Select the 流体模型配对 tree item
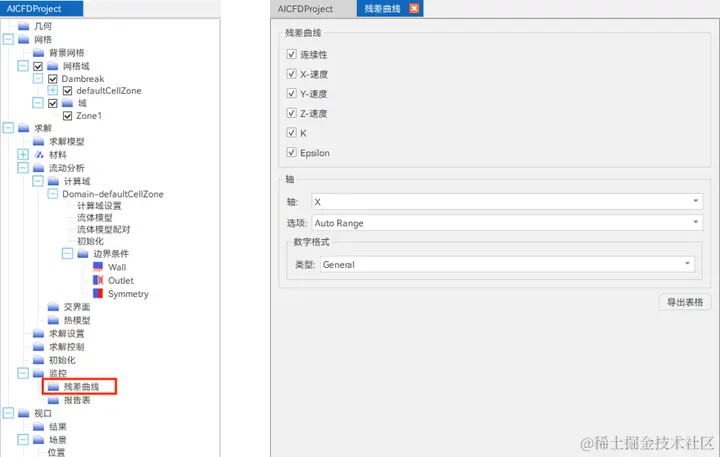The image size is (720, 457). pos(104,229)
